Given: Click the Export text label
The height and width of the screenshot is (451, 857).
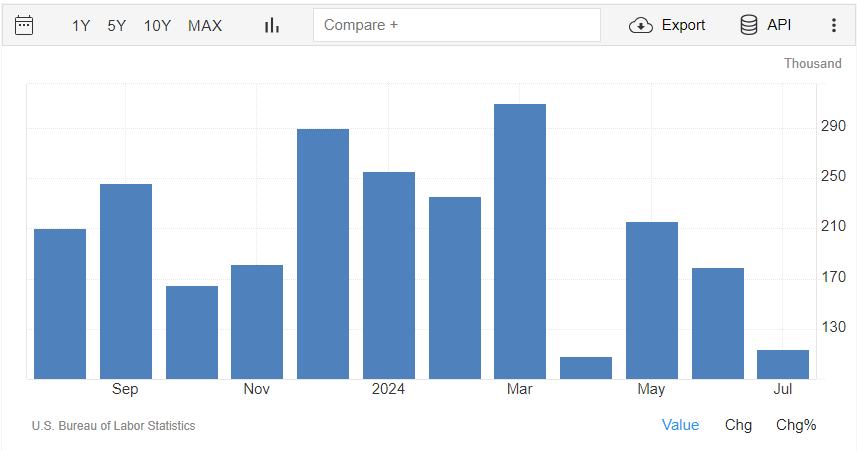Looking at the screenshot, I should tap(683, 25).
